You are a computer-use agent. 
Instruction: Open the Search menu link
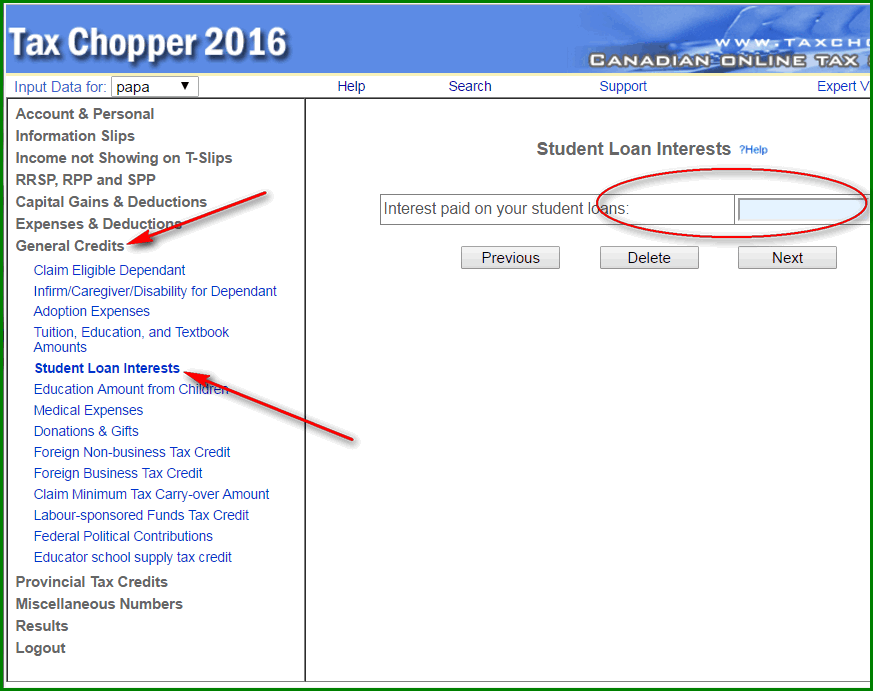coord(470,86)
